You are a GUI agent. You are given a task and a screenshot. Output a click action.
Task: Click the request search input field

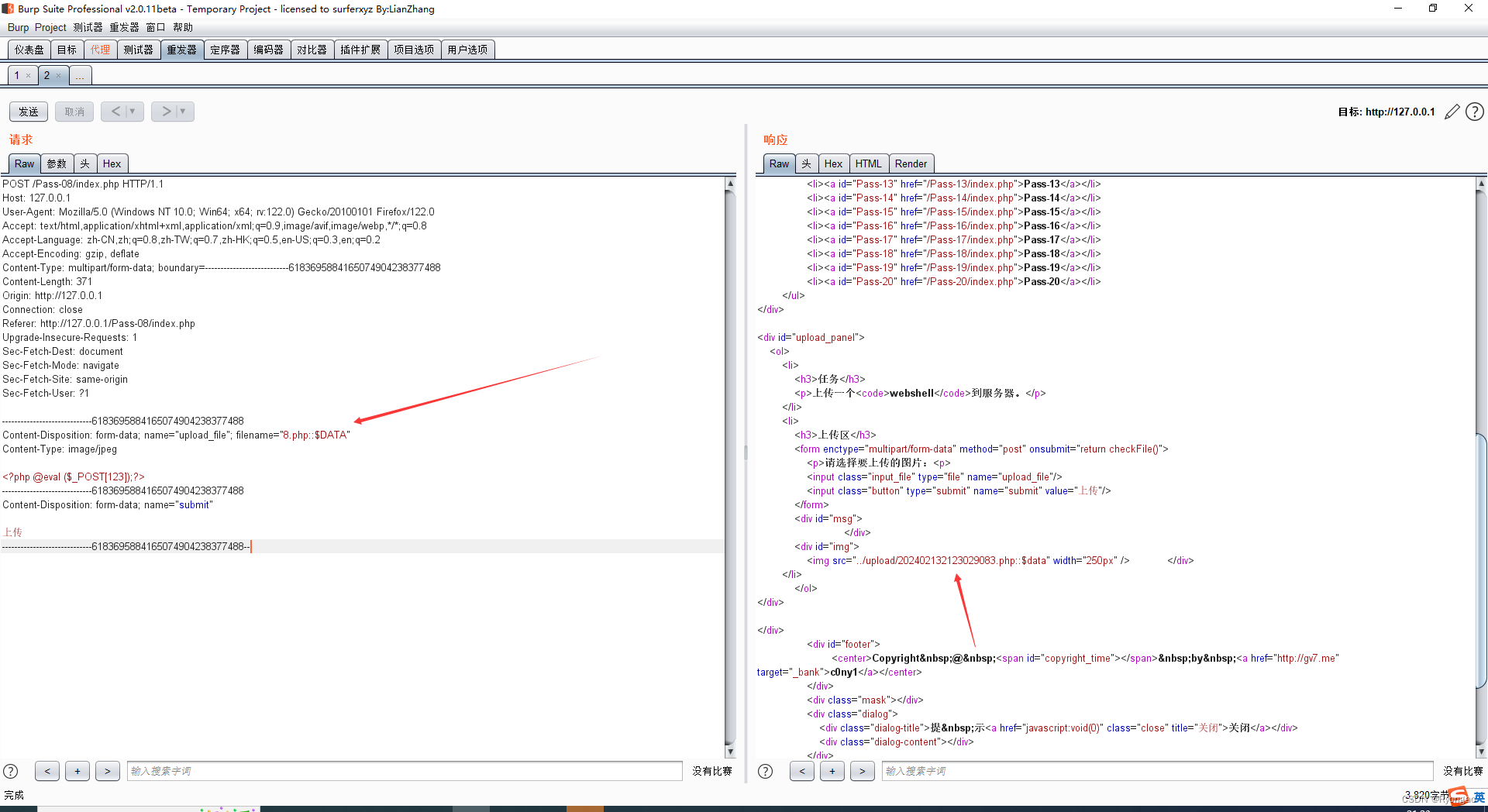click(x=405, y=771)
